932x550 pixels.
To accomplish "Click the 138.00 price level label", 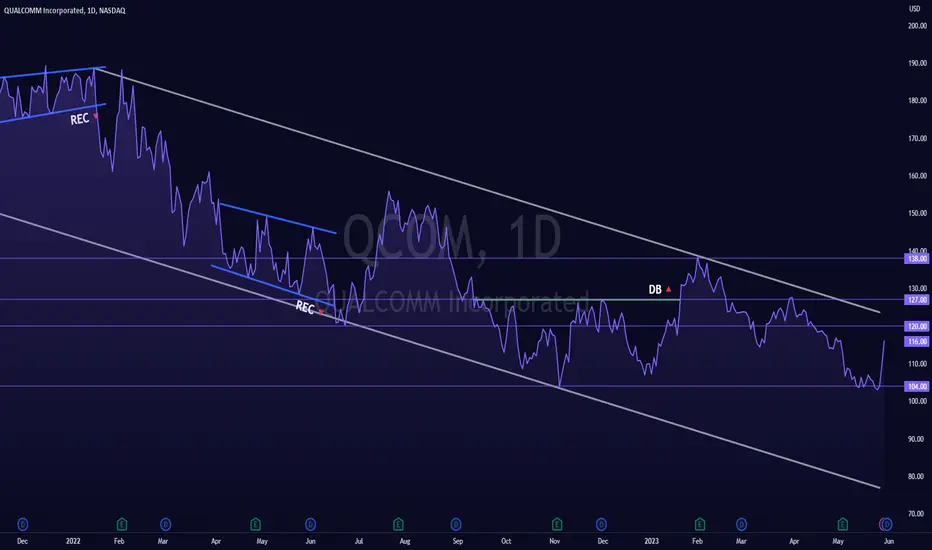I will pyautogui.click(x=916, y=259).
